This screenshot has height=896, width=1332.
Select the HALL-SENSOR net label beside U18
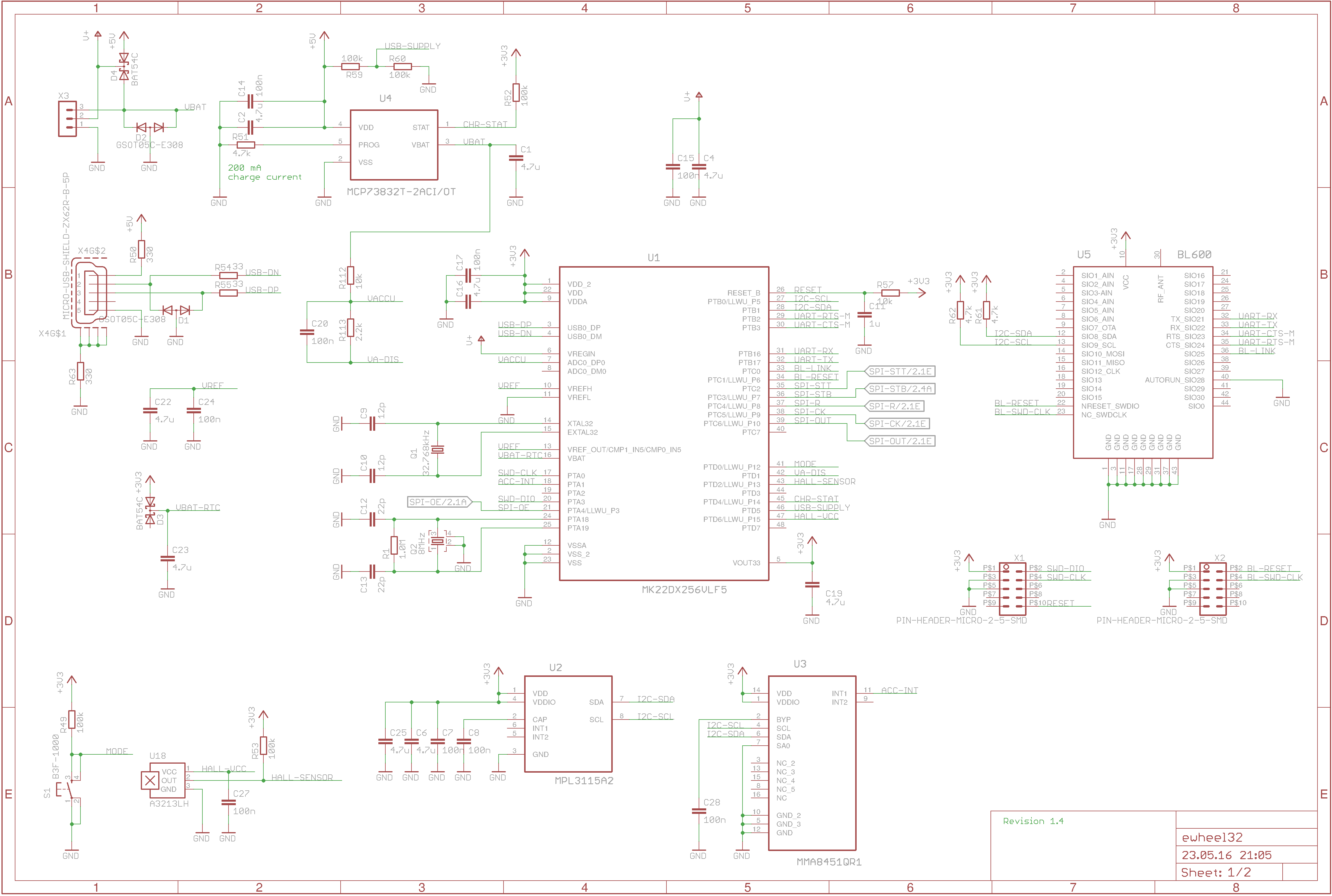tap(302, 778)
